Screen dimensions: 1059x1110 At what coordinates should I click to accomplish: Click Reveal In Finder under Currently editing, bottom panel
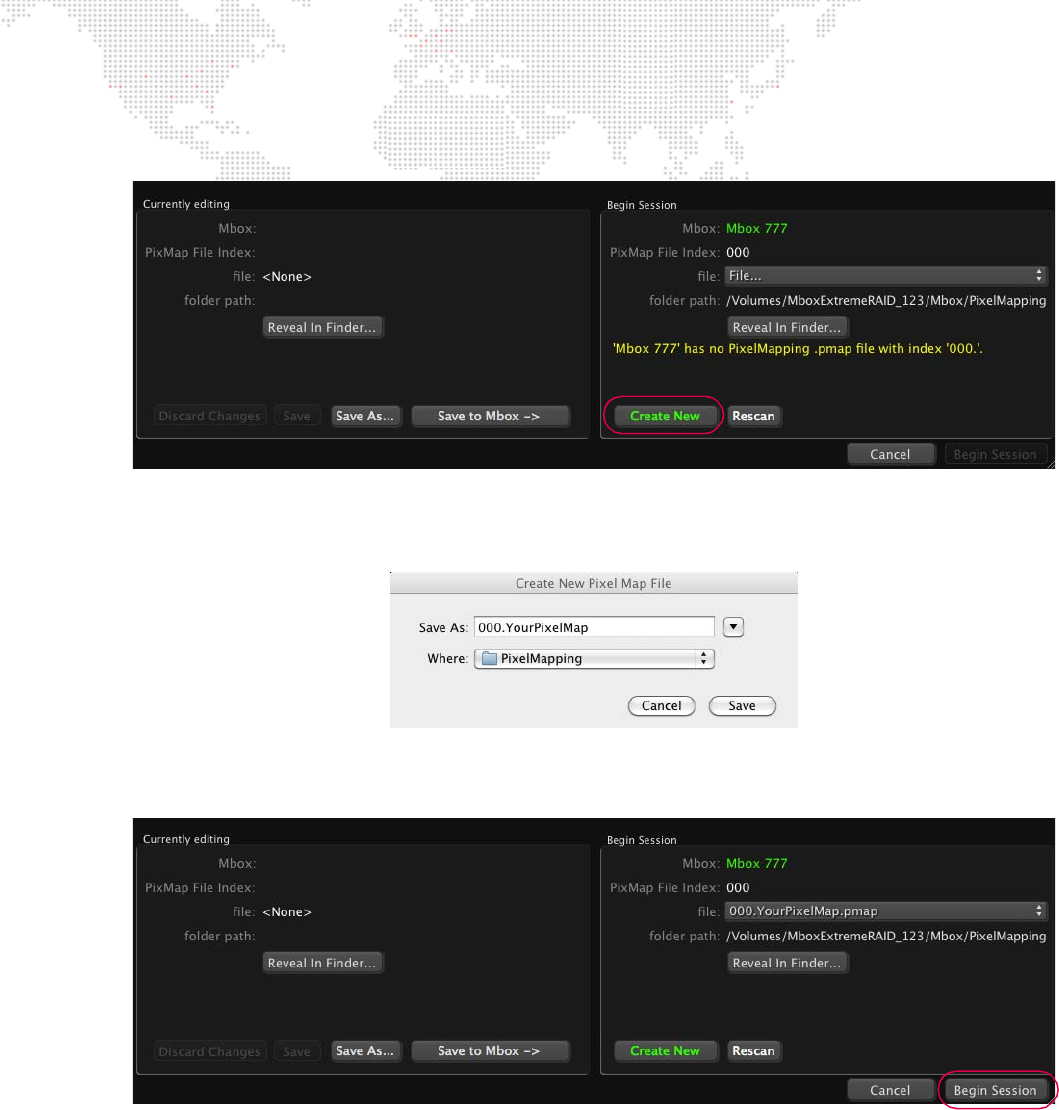click(322, 963)
